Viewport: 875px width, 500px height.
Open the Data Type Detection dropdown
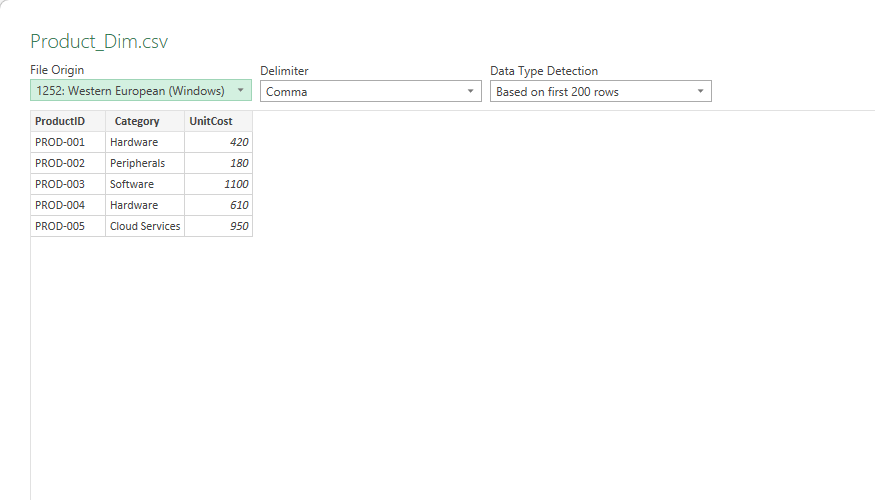pyautogui.click(x=600, y=92)
